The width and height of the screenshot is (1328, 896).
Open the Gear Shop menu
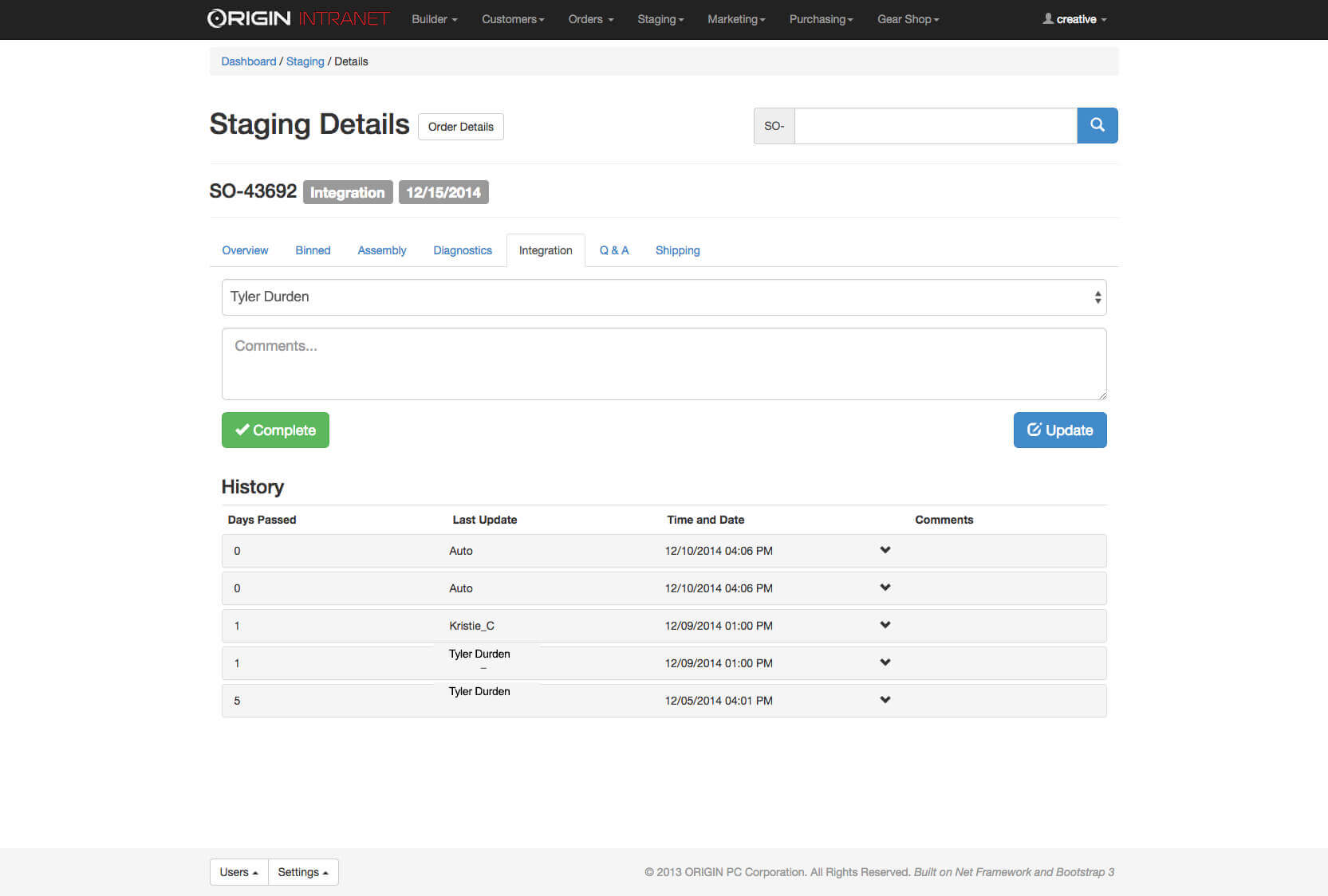tap(908, 19)
